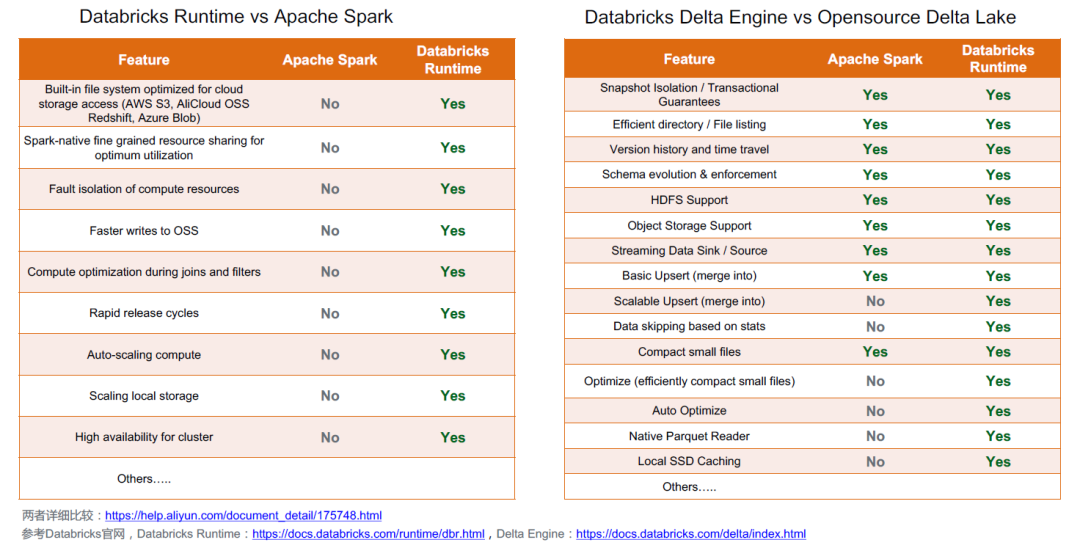Screen dimensions: 1080x548
Task: Open the docs.databricks.com delta index link
Action: tap(691, 534)
